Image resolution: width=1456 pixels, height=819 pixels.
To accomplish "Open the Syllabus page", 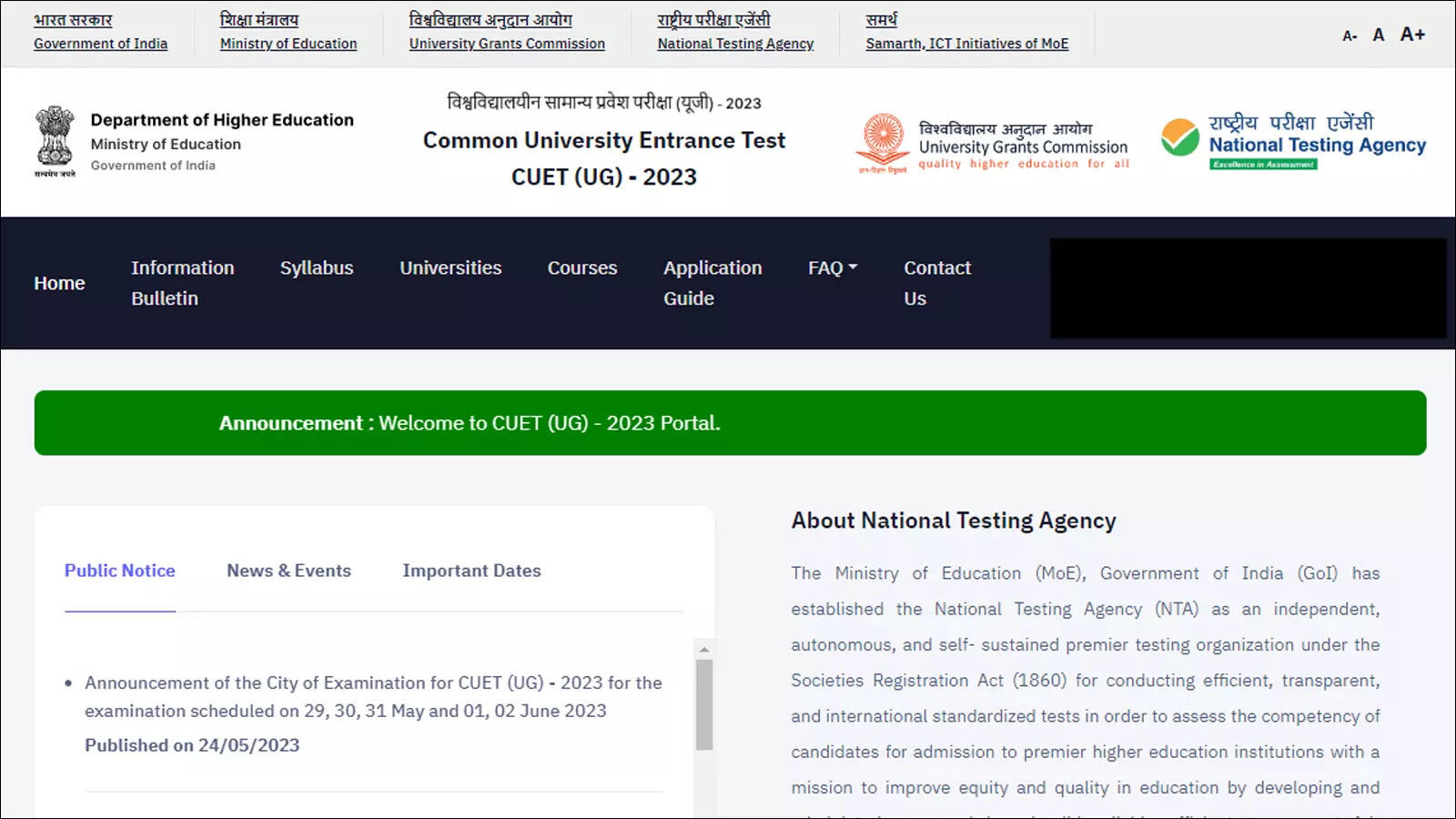I will tap(317, 268).
